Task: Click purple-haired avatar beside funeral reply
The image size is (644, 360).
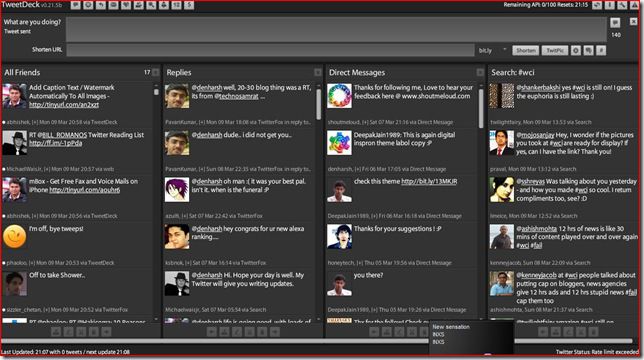Action: point(177,190)
